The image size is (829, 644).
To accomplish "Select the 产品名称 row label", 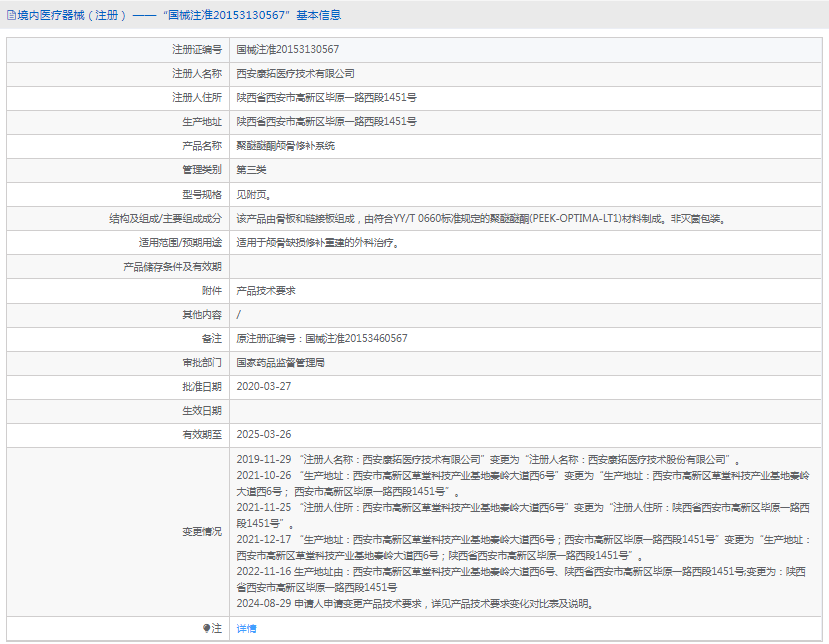I will click(202, 145).
